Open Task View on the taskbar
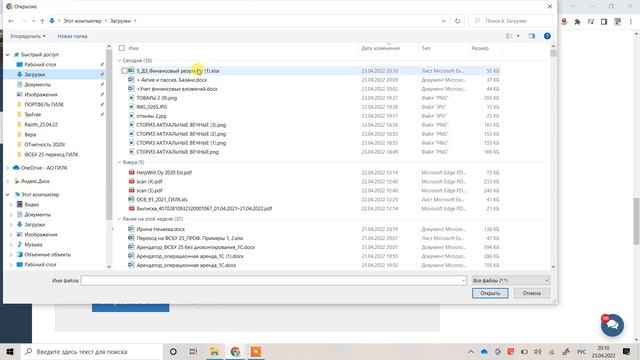640x360 pixels. (x=193, y=351)
